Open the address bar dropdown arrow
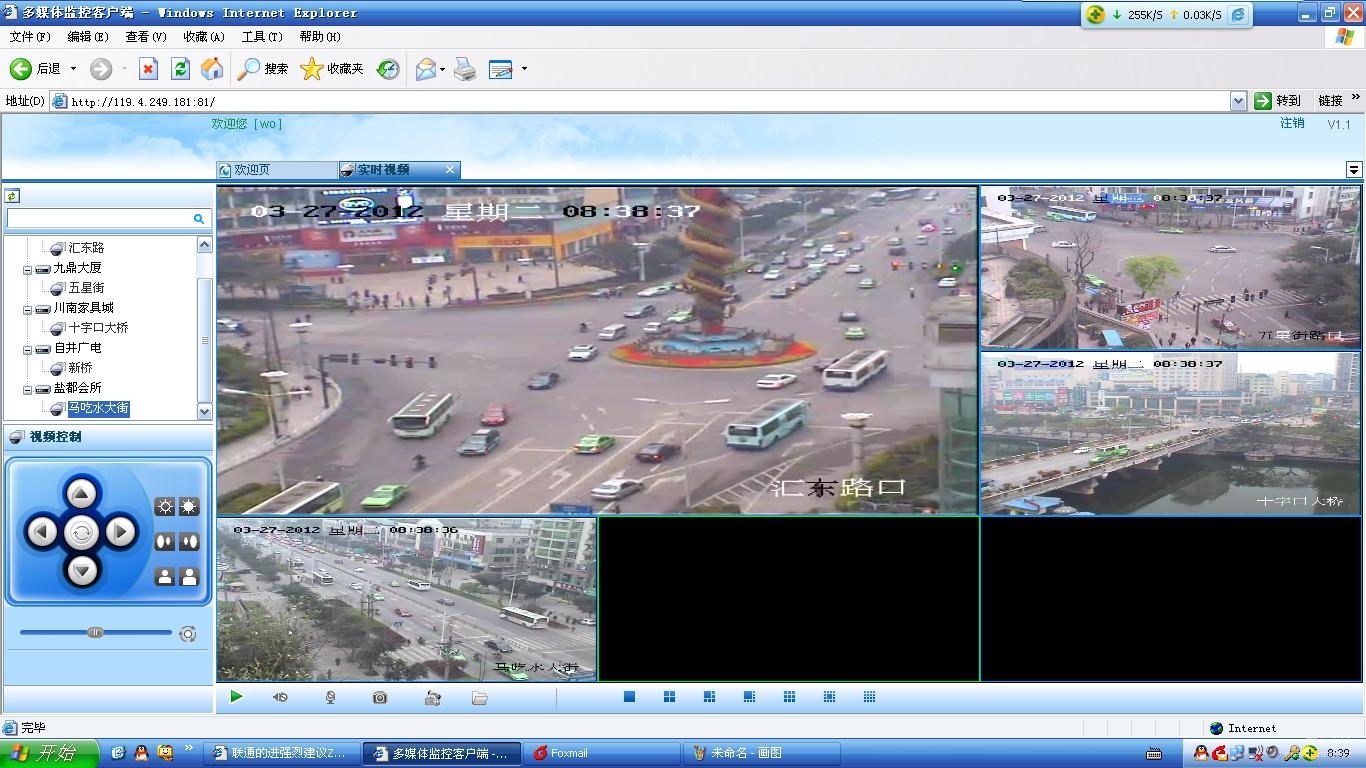1366x768 pixels. (x=1238, y=101)
